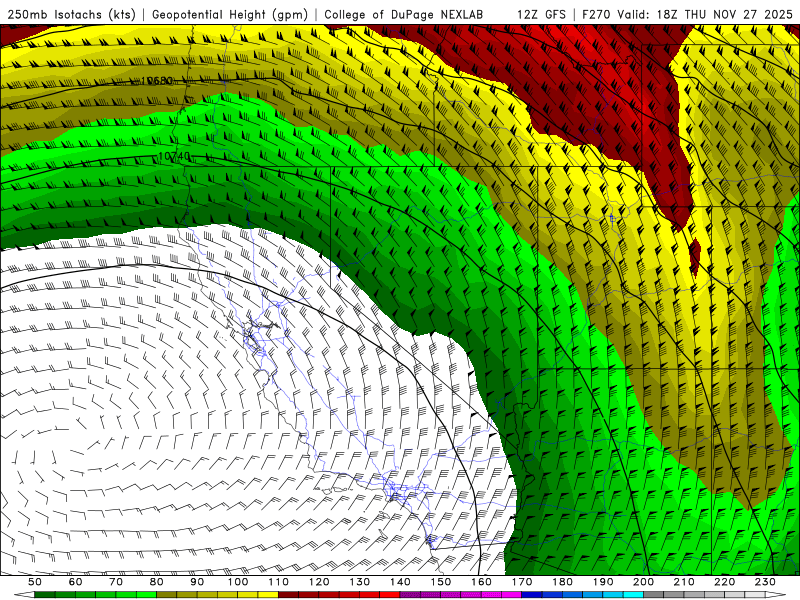Click the 190 value on the color scale
Viewport: 800px width, 600px height.
604,582
